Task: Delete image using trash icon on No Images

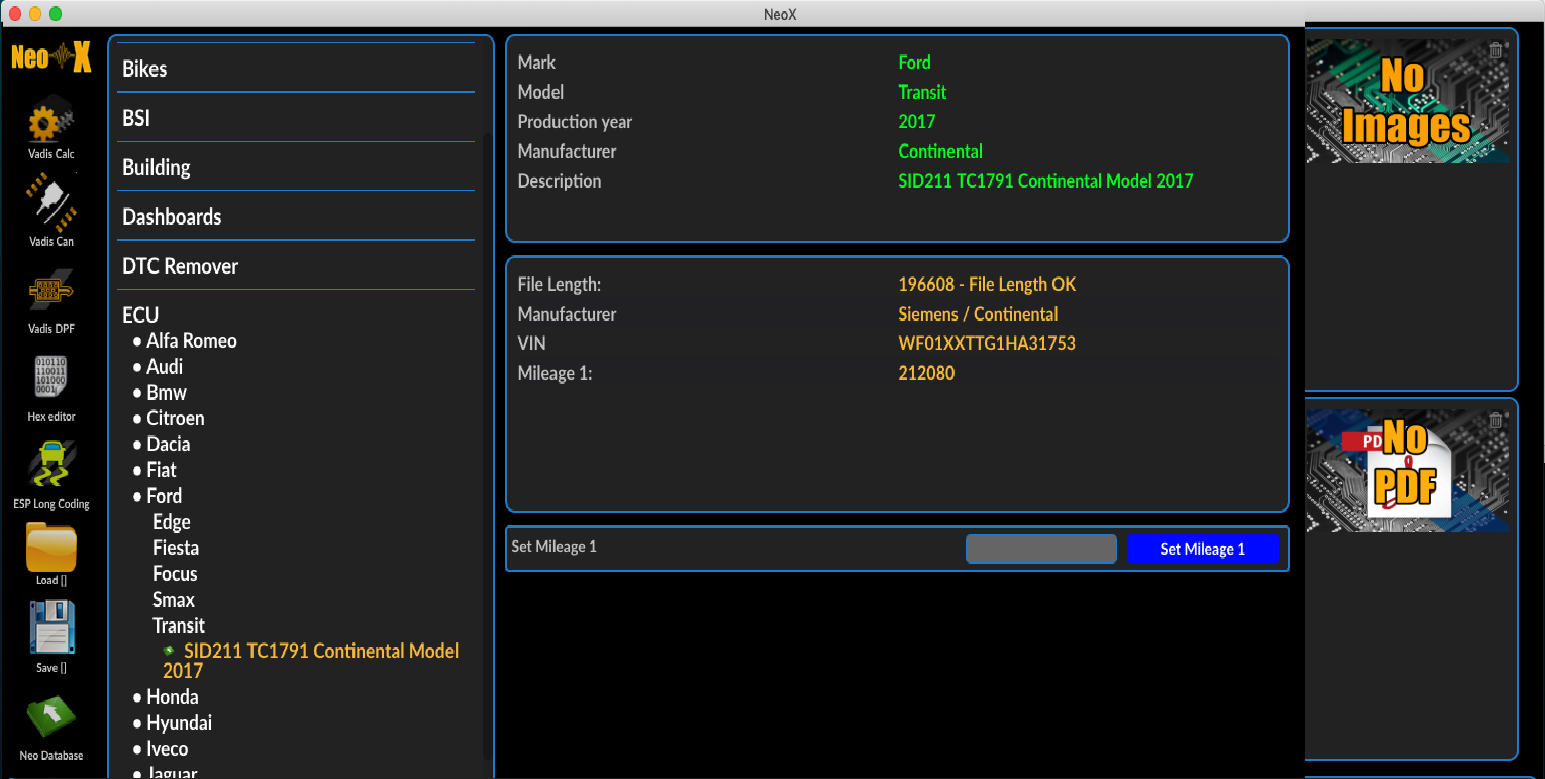Action: 1495,50
